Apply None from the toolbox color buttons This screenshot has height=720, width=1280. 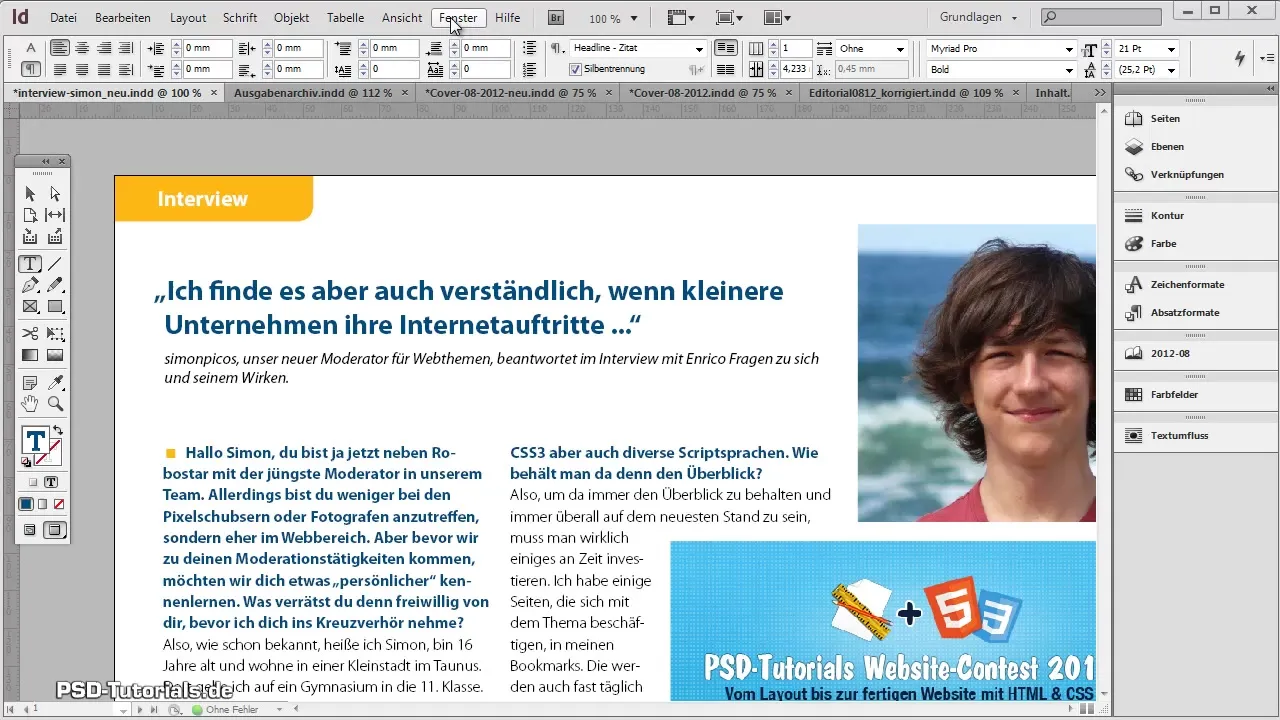pyautogui.click(x=59, y=503)
